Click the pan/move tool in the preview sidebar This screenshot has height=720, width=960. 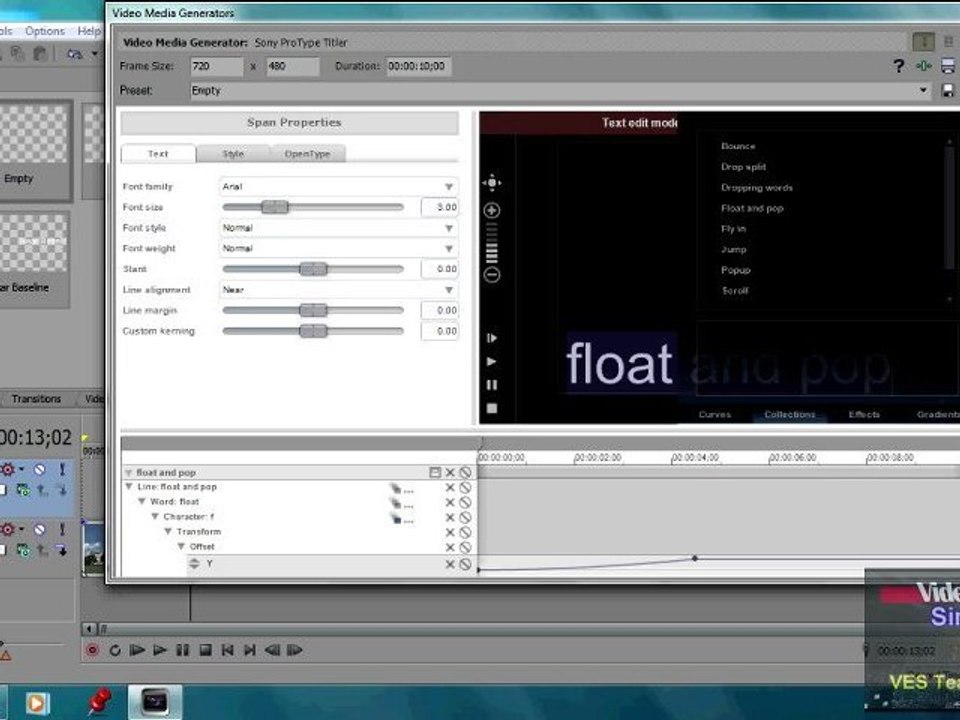click(492, 182)
